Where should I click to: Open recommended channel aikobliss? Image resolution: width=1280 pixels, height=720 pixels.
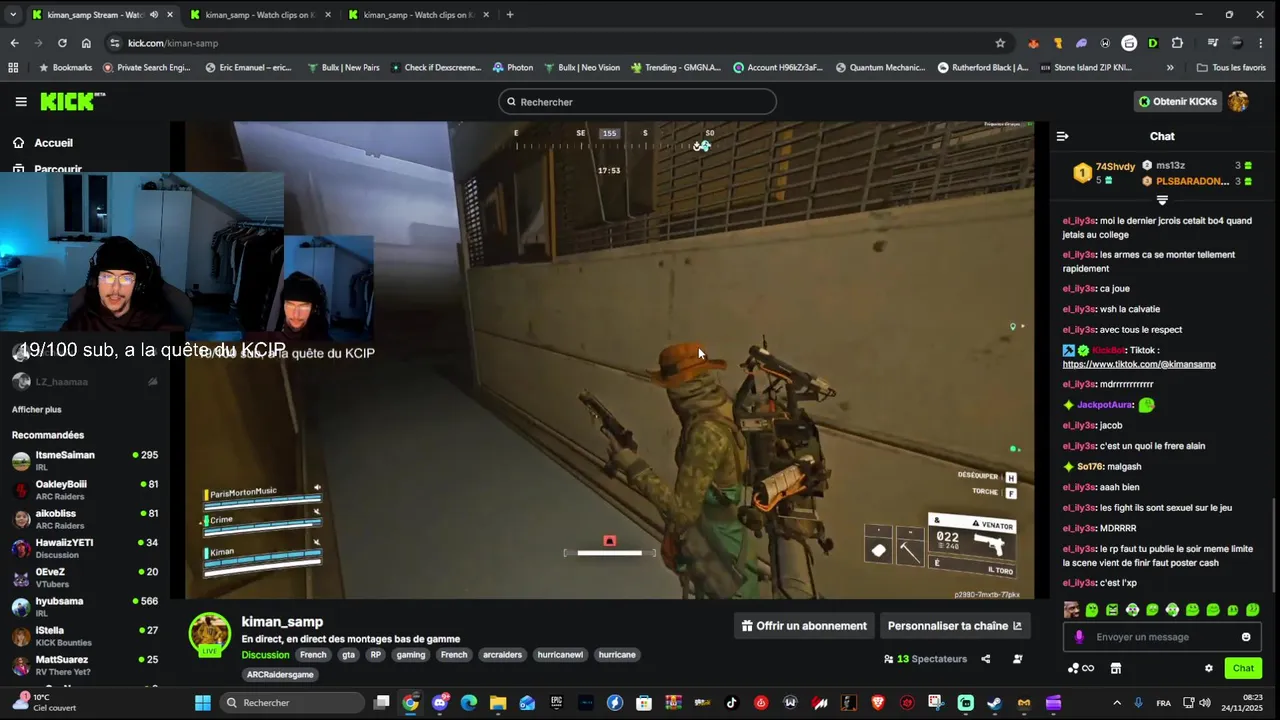tap(85, 519)
